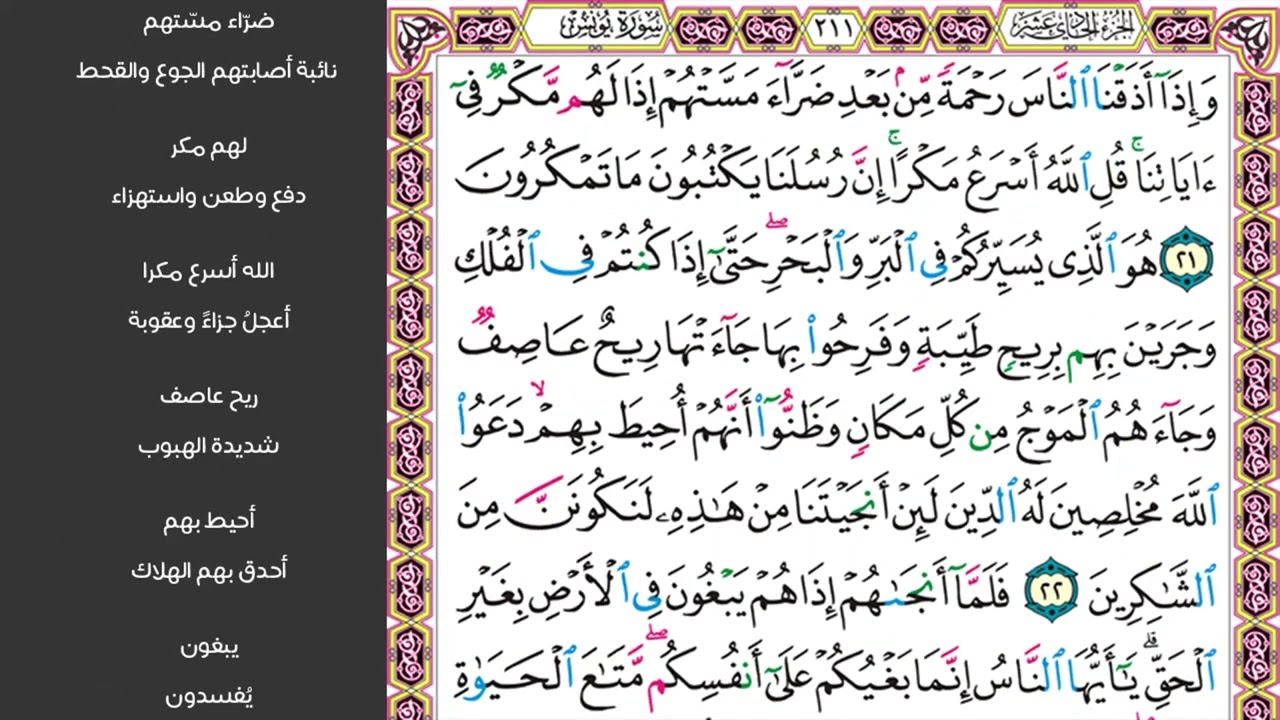The height and width of the screenshot is (720, 1280).
Task: Select the sidebar term يبغون
Action: coord(208,647)
